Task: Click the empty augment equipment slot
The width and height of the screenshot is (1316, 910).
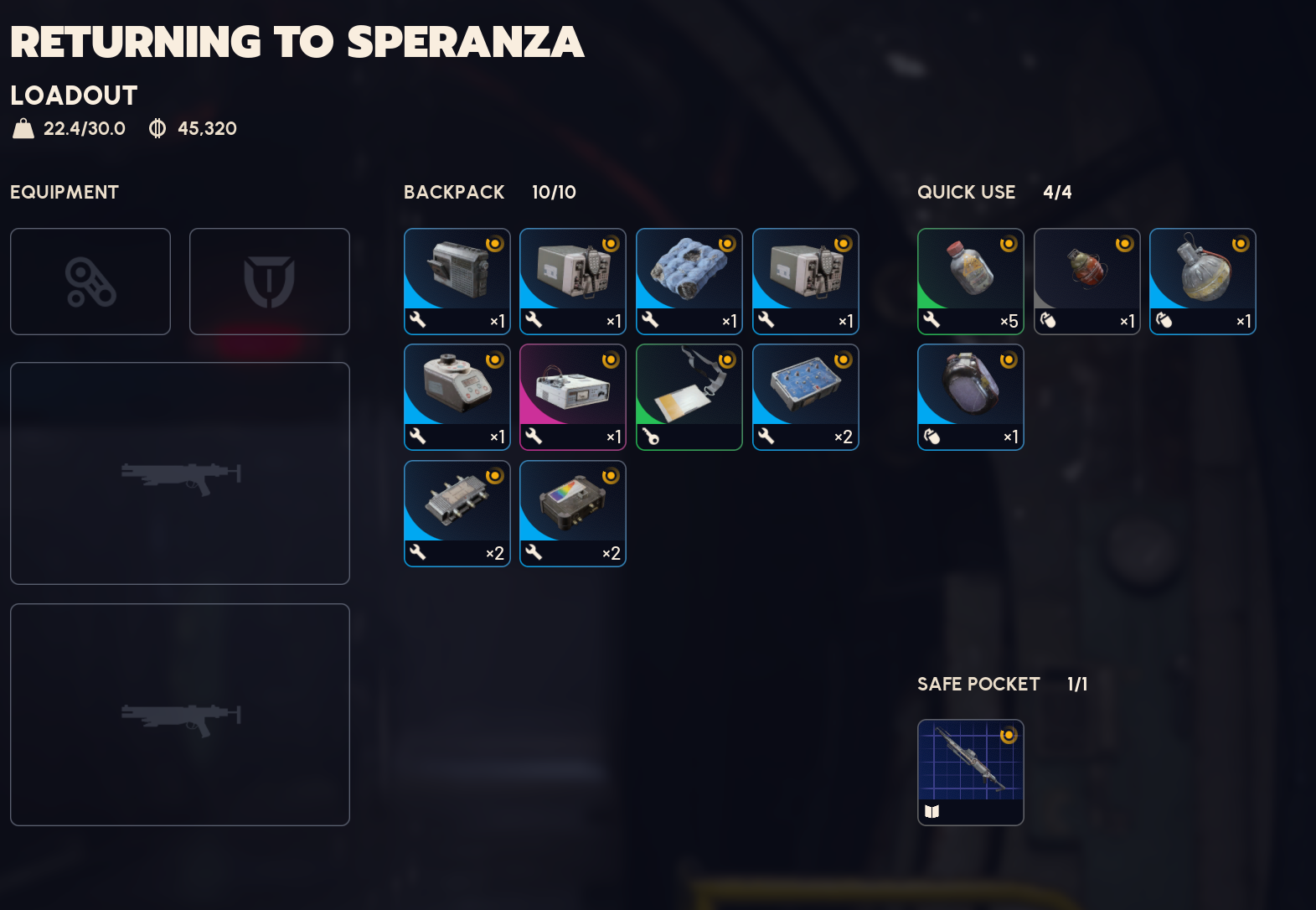Action: point(90,282)
